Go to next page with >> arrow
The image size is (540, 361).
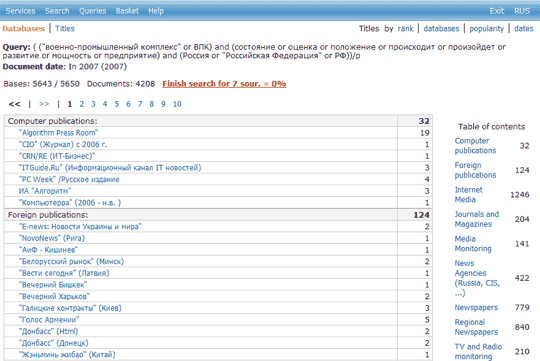44,104
